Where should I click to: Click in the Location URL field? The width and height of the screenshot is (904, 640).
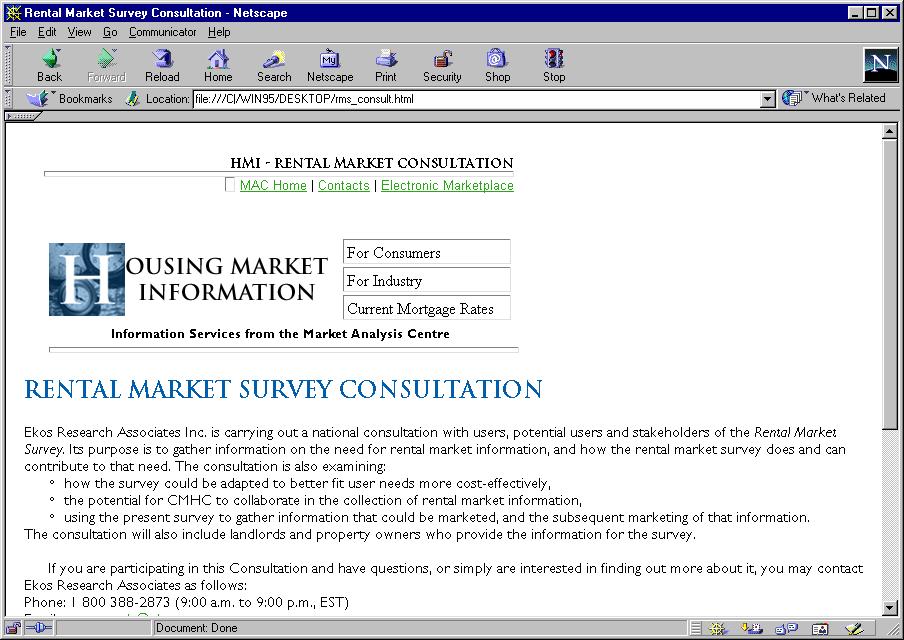tap(476, 99)
